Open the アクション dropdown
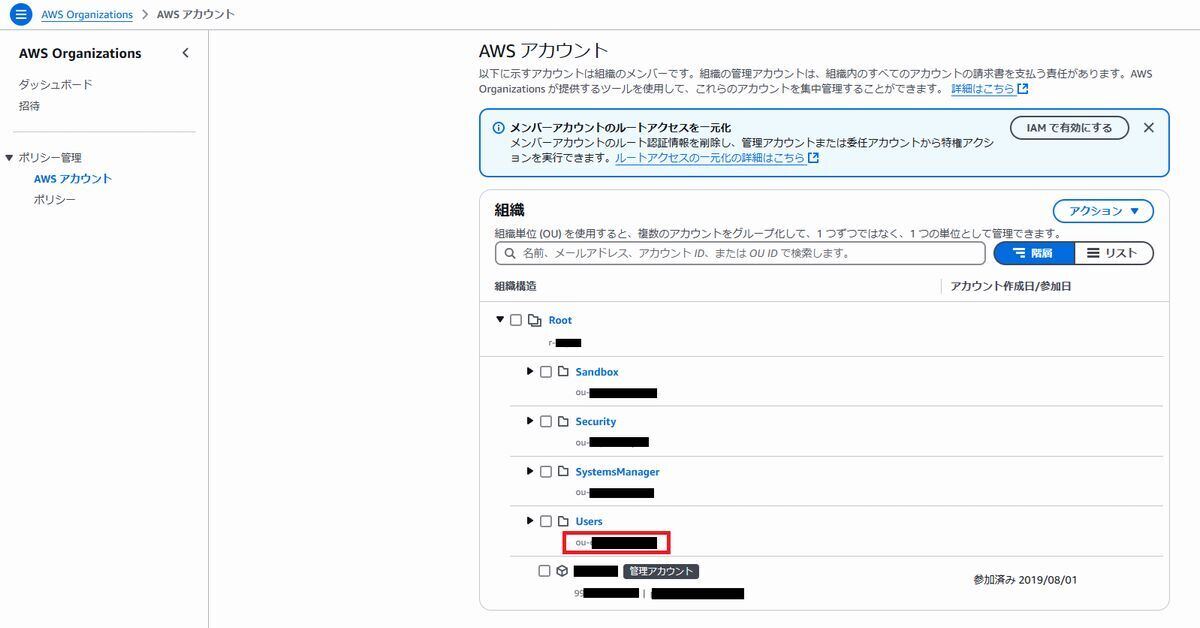The height and width of the screenshot is (628, 1200). pyautogui.click(x=1103, y=211)
